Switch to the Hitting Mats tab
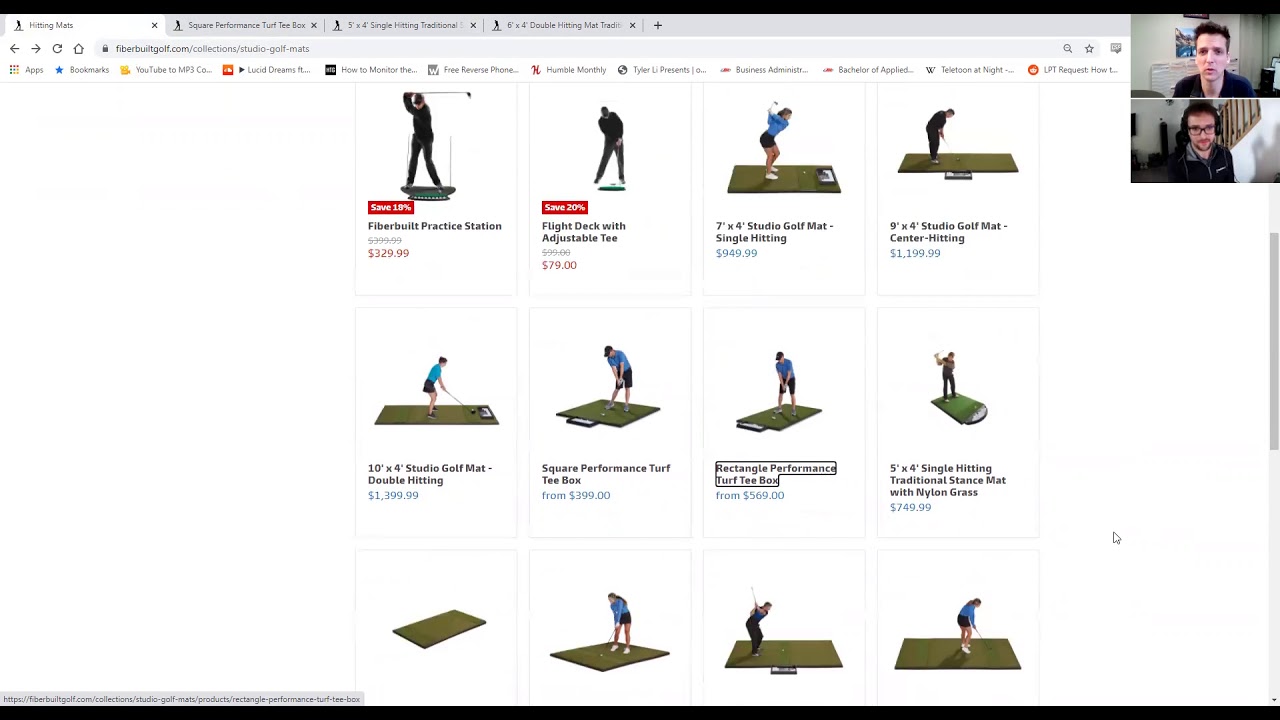1280x720 pixels. (83, 25)
